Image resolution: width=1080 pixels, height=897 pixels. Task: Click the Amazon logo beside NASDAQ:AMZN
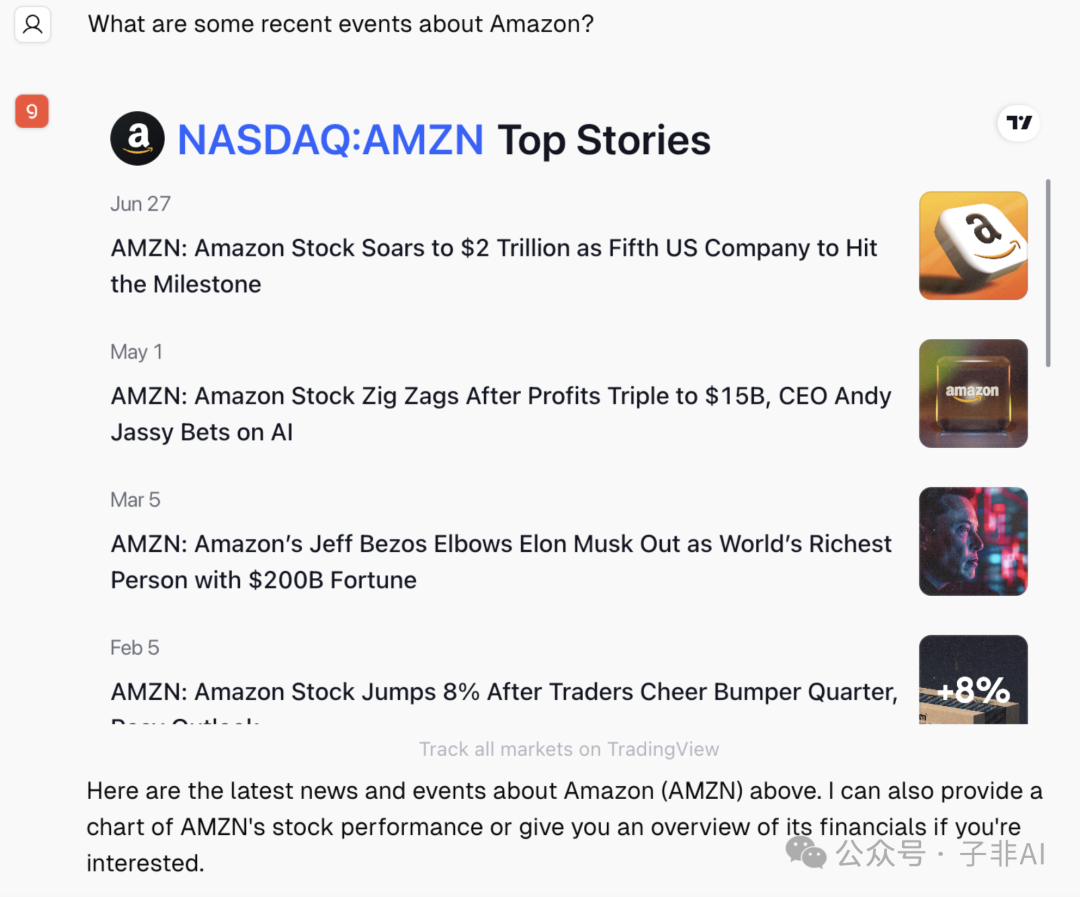coord(138,138)
